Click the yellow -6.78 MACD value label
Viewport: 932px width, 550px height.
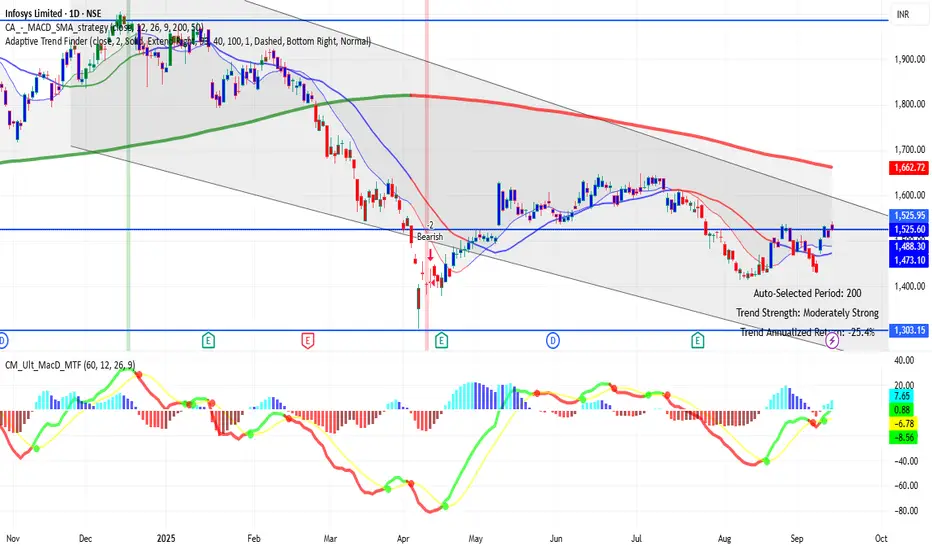[902, 424]
